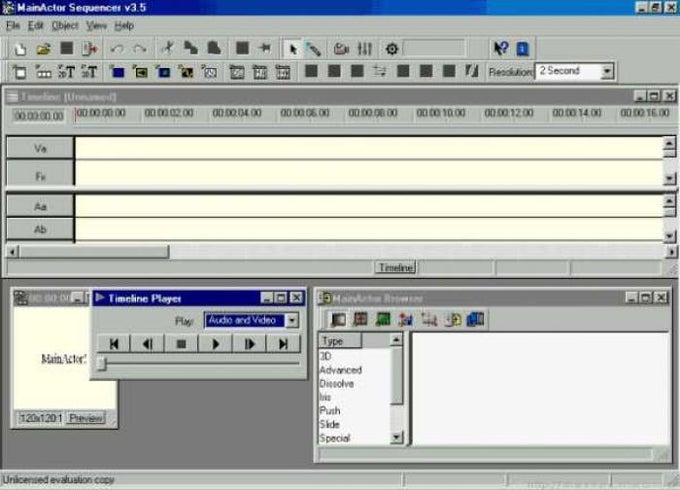Click the second 3D text T icon
Image resolution: width=680 pixels, height=490 pixels.
[x=89, y=72]
